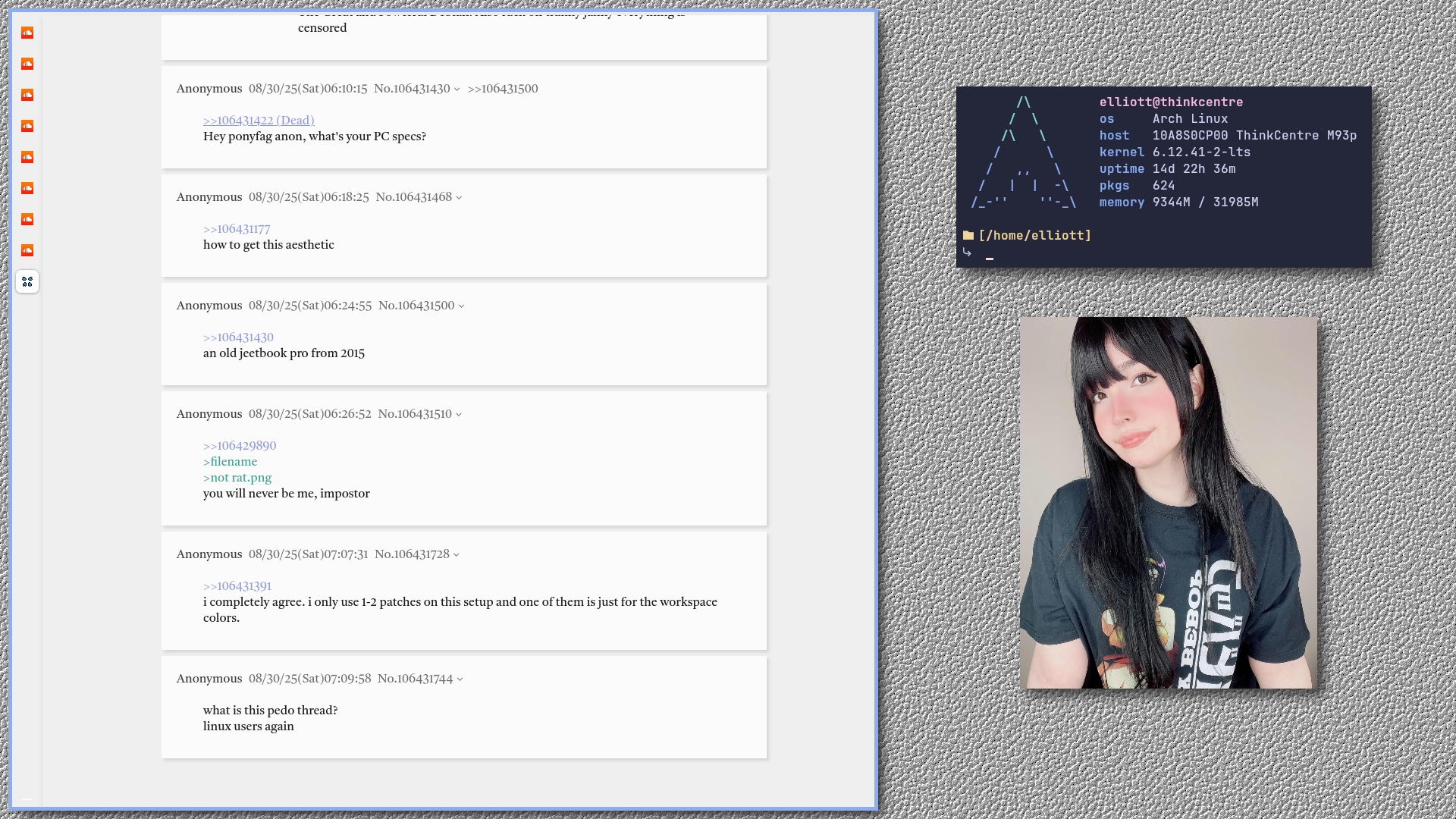Open post menu arrow beside No.106431500
The image size is (1456, 819).
pyautogui.click(x=461, y=306)
